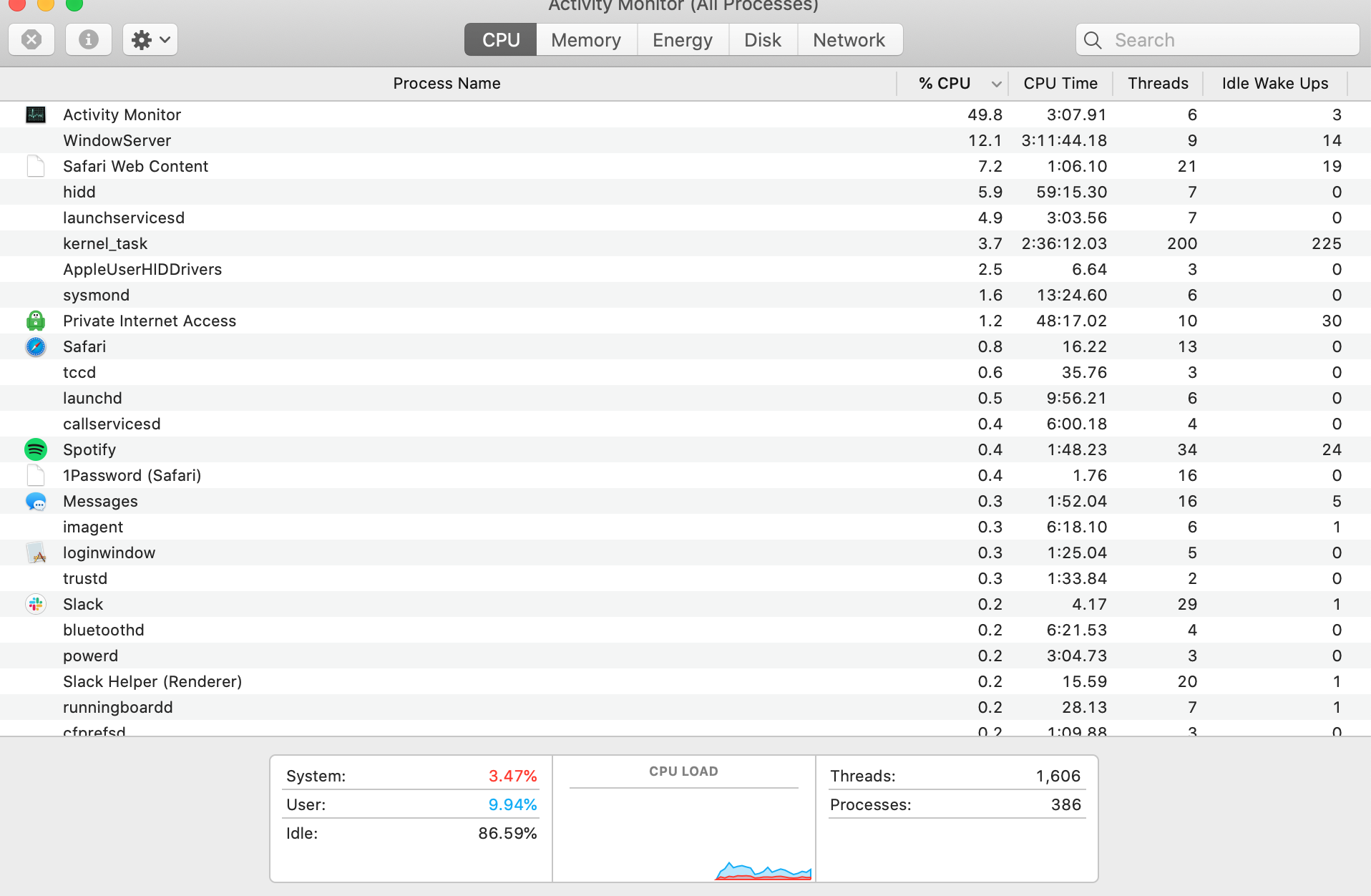Click the loginwindow app icon
Screen dimensions: 1371x896
(36, 552)
